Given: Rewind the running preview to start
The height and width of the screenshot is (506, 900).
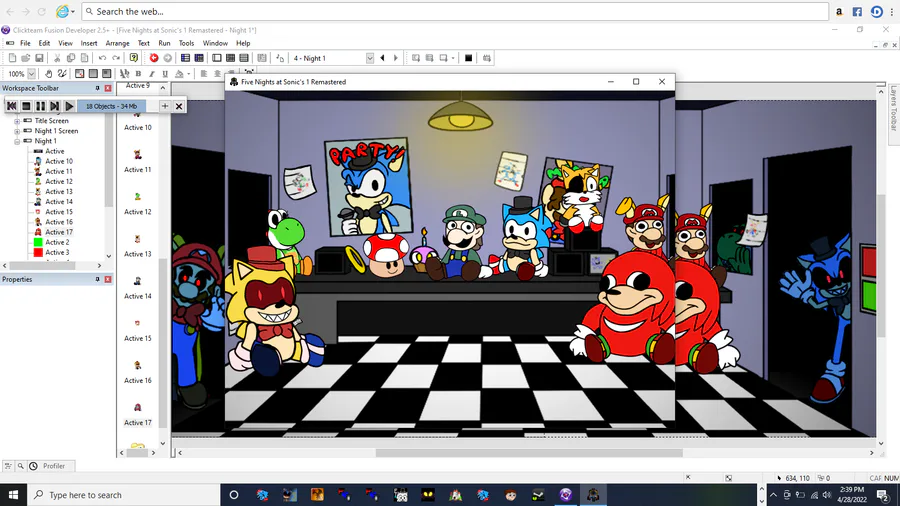Looking at the screenshot, I should coord(11,106).
